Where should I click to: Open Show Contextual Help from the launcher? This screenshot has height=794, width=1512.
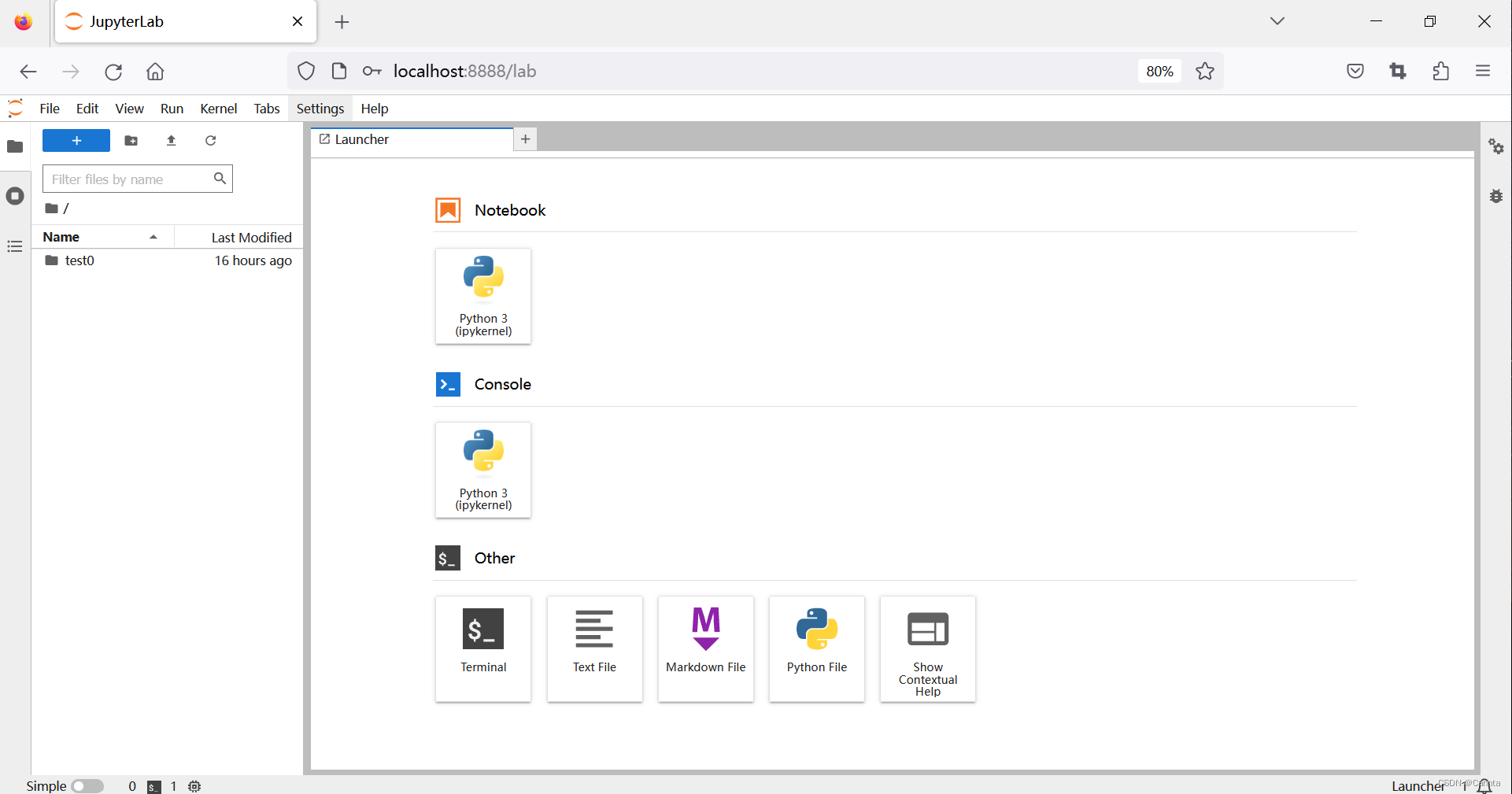point(926,648)
